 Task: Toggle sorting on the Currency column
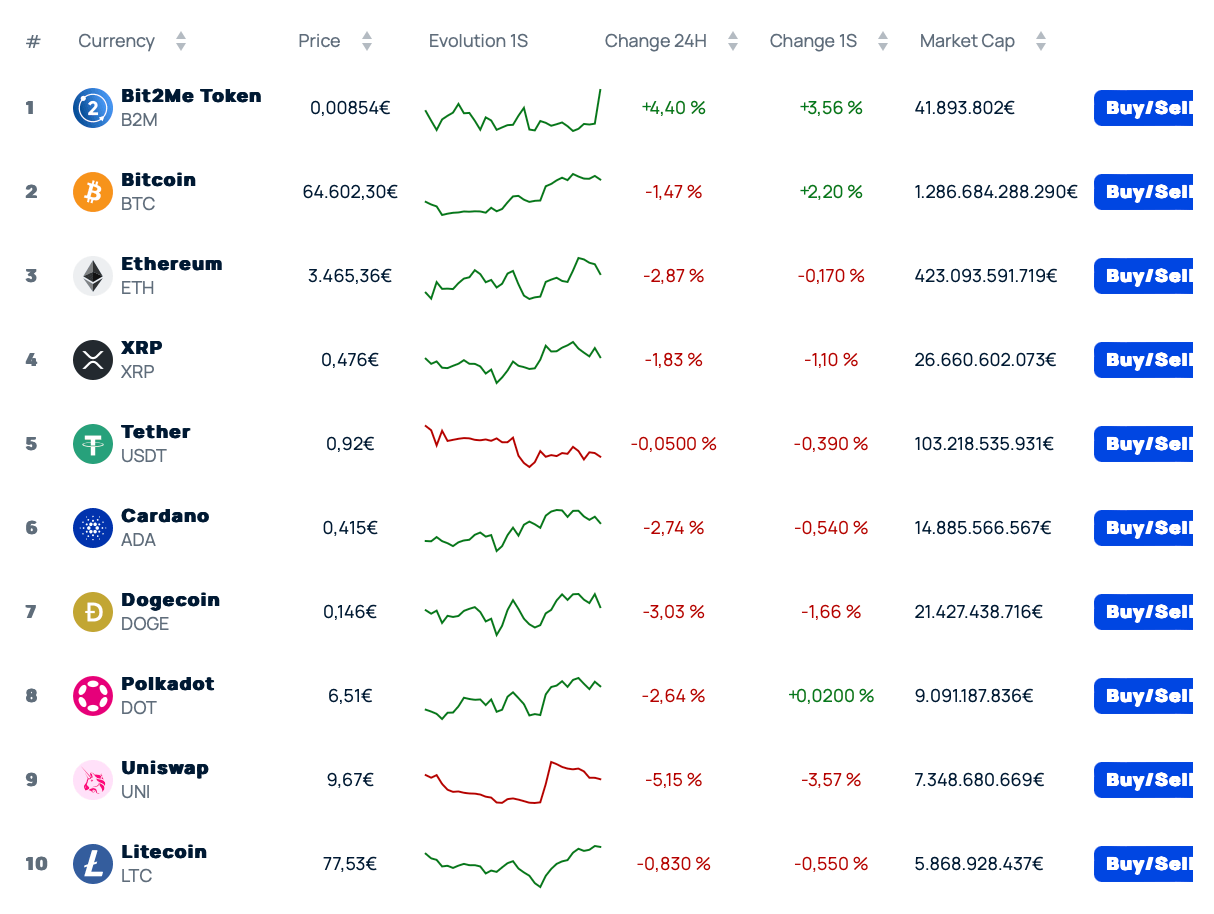(180, 41)
